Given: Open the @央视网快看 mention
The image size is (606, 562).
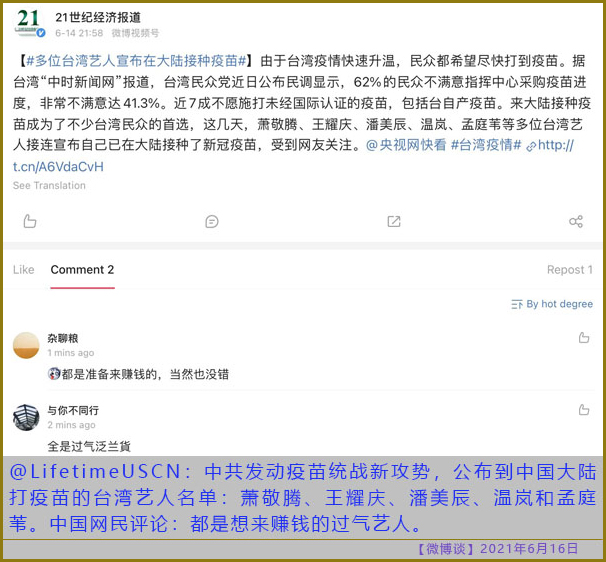Looking at the screenshot, I should click(406, 145).
